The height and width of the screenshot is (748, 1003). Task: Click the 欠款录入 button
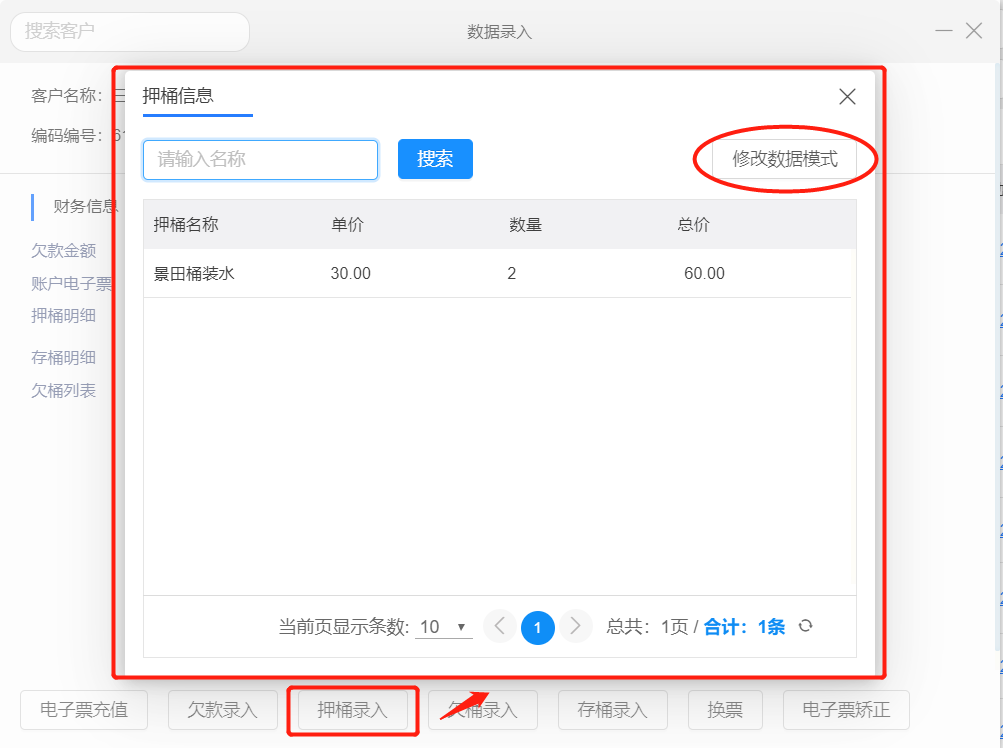pos(222,710)
